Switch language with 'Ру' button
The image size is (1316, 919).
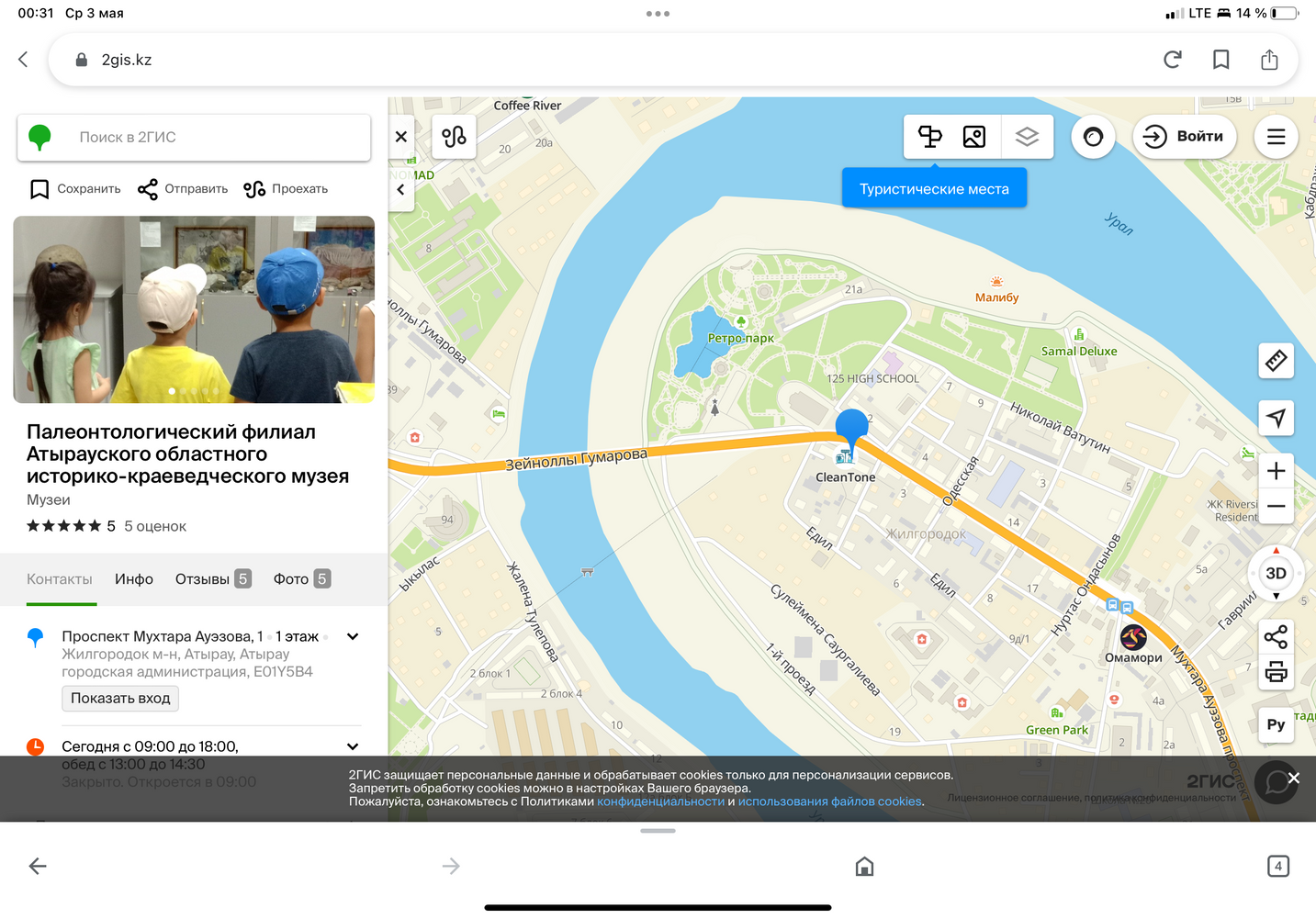point(1276,724)
